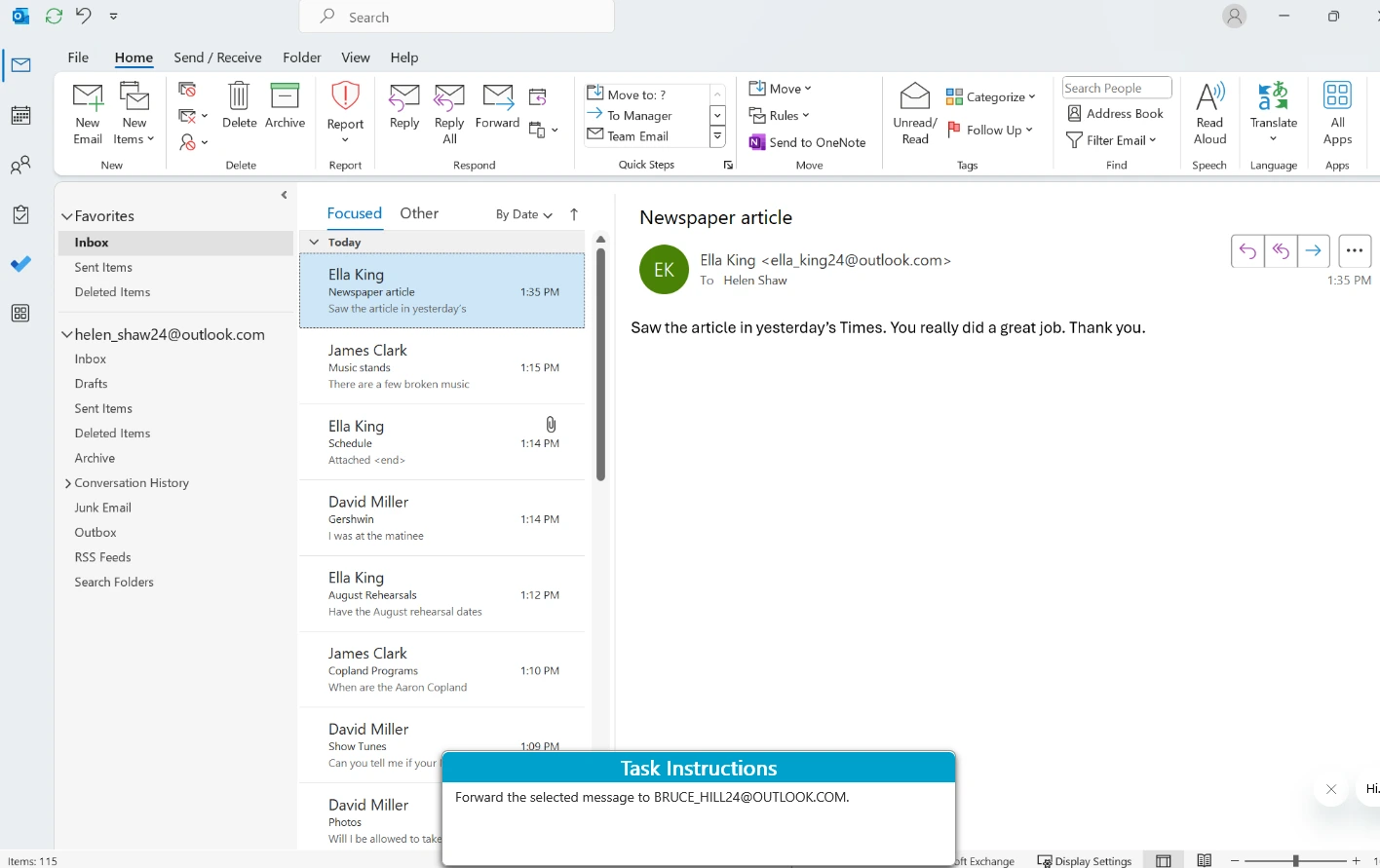The width and height of the screenshot is (1380, 868).
Task: Open the People view in the sidebar
Action: 20,165
